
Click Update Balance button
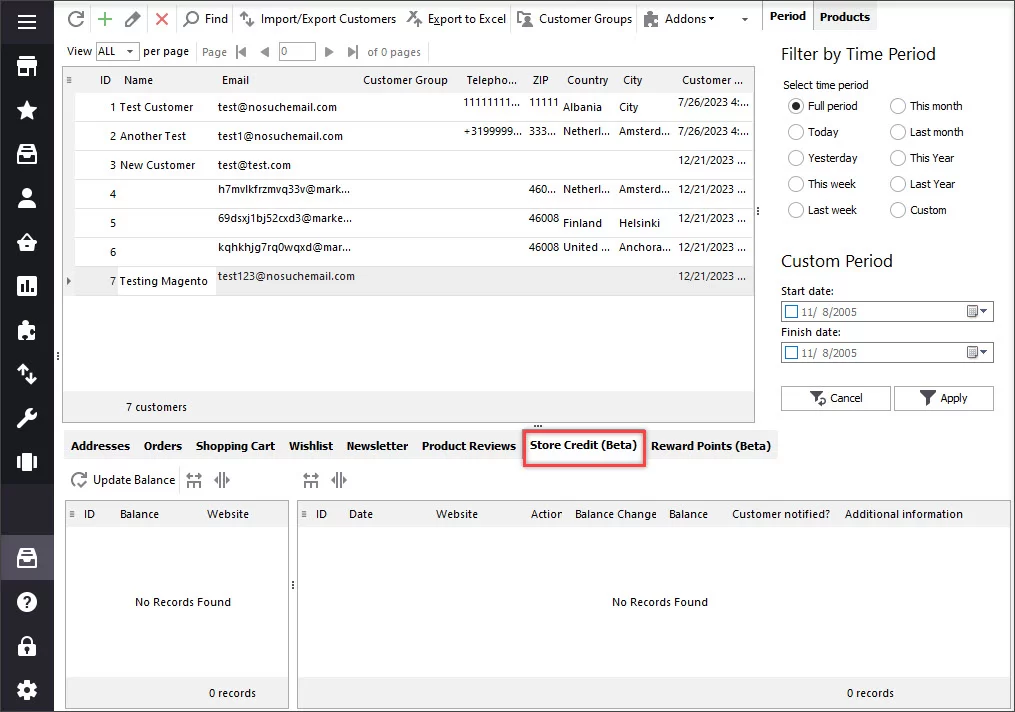[123, 480]
